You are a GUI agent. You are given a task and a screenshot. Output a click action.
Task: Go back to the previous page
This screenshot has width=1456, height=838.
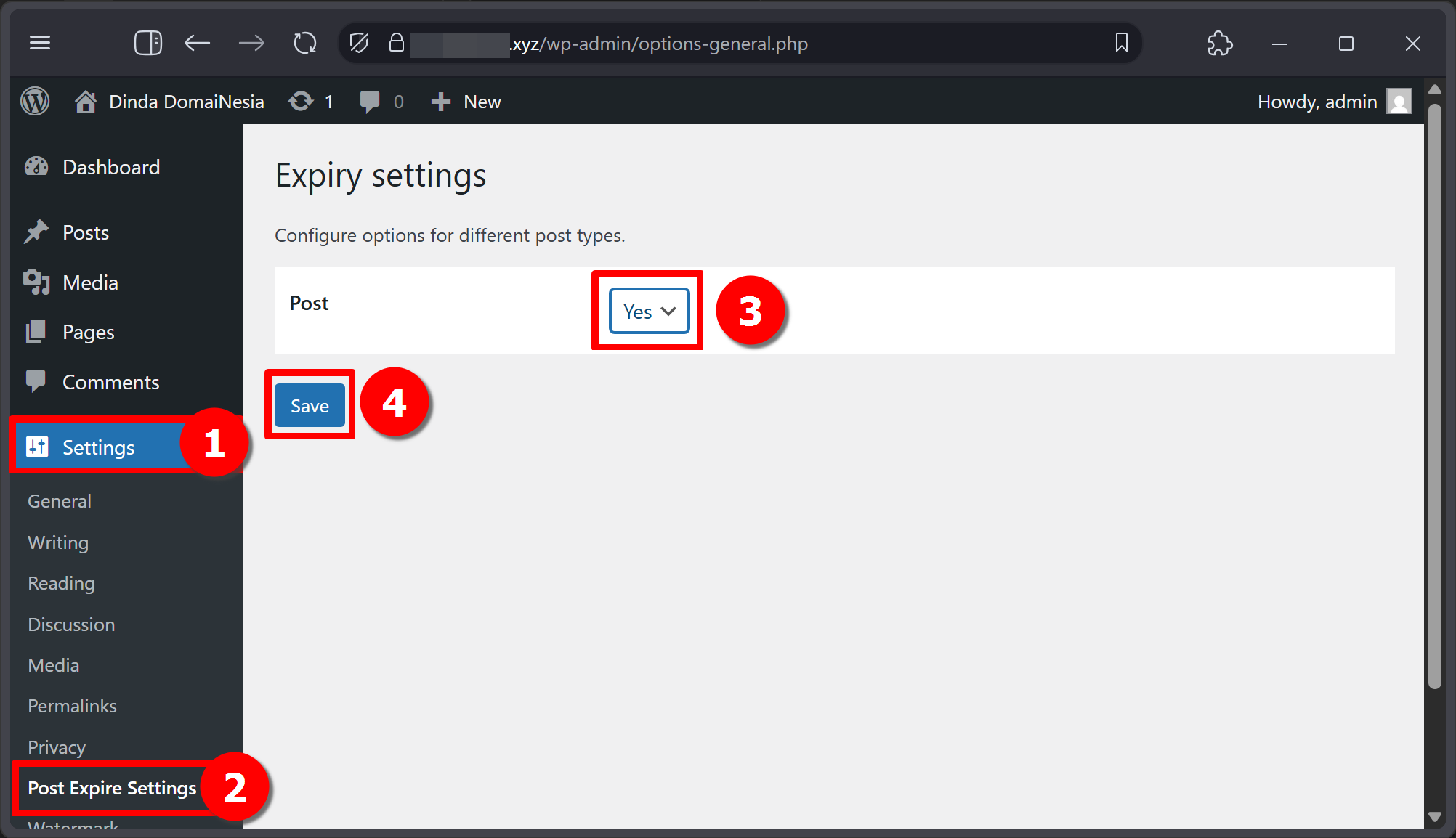[x=197, y=44]
